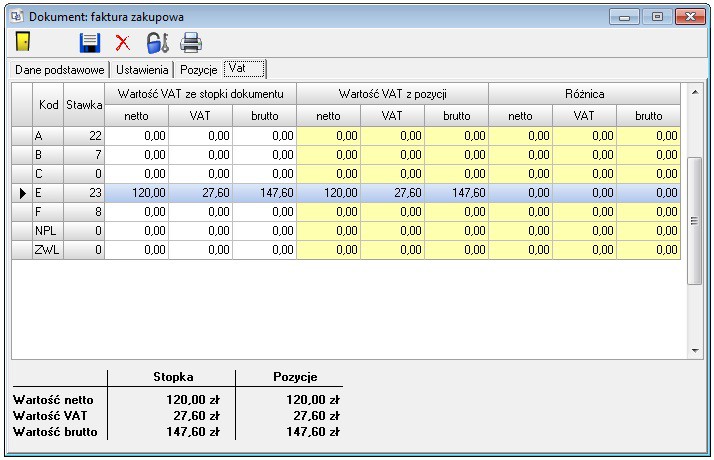Select code cell B

[x=48, y=155]
